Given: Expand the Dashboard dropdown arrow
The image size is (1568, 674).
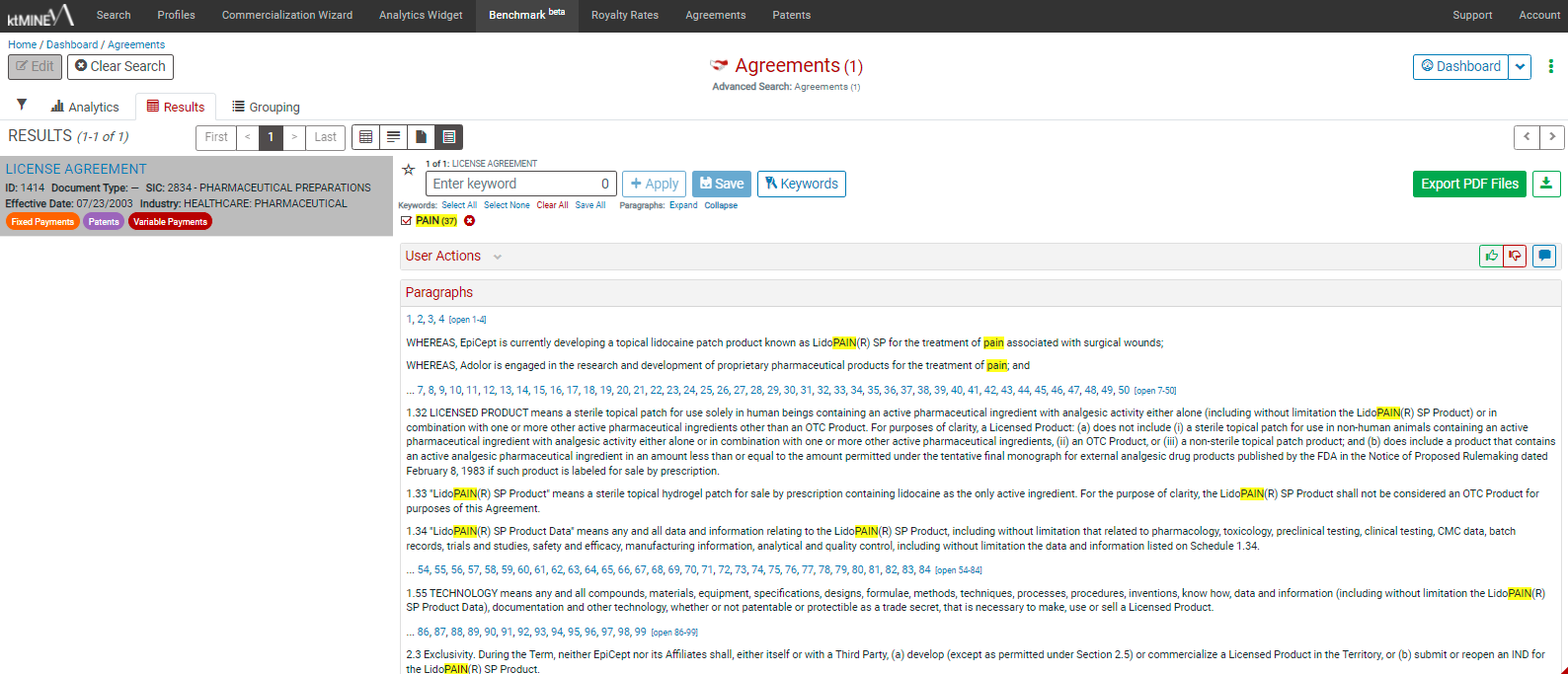Looking at the screenshot, I should [x=1521, y=67].
